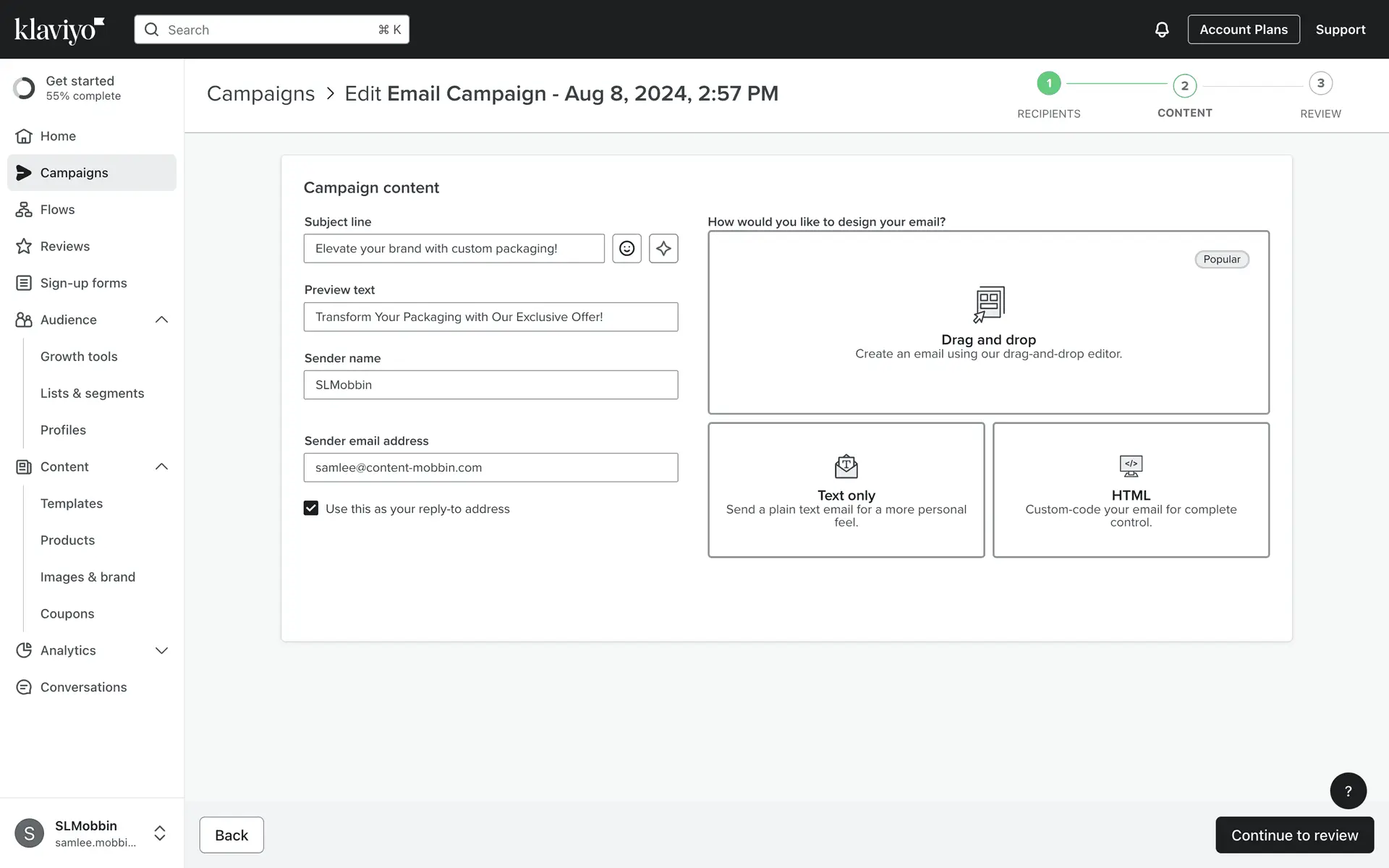The height and width of the screenshot is (868, 1389).
Task: Click the AI subject line assistant icon
Action: [x=663, y=248]
